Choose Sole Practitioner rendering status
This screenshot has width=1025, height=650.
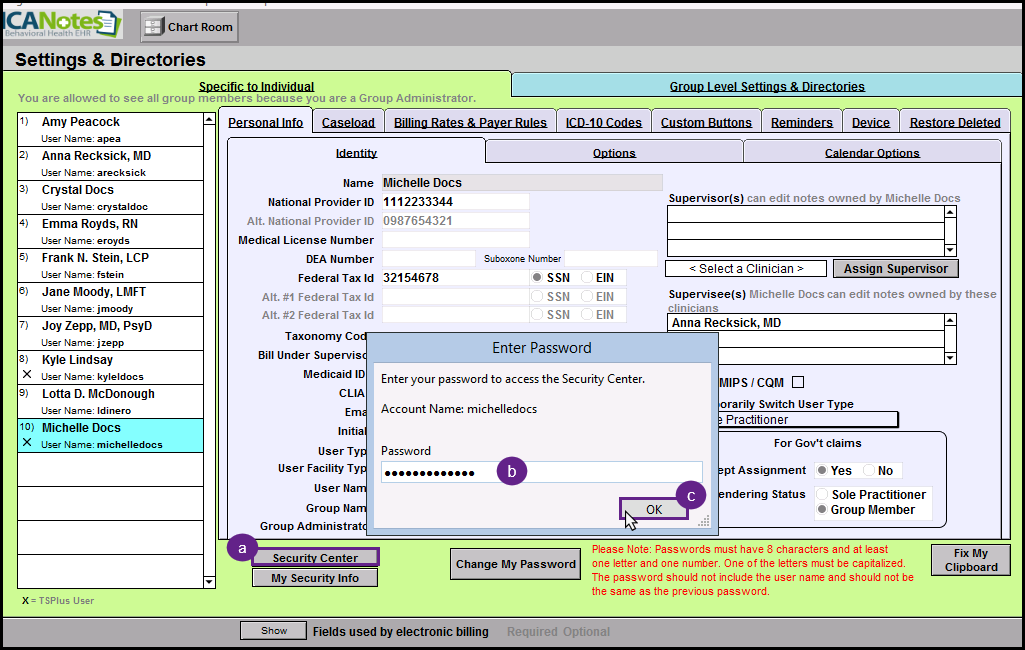[824, 495]
